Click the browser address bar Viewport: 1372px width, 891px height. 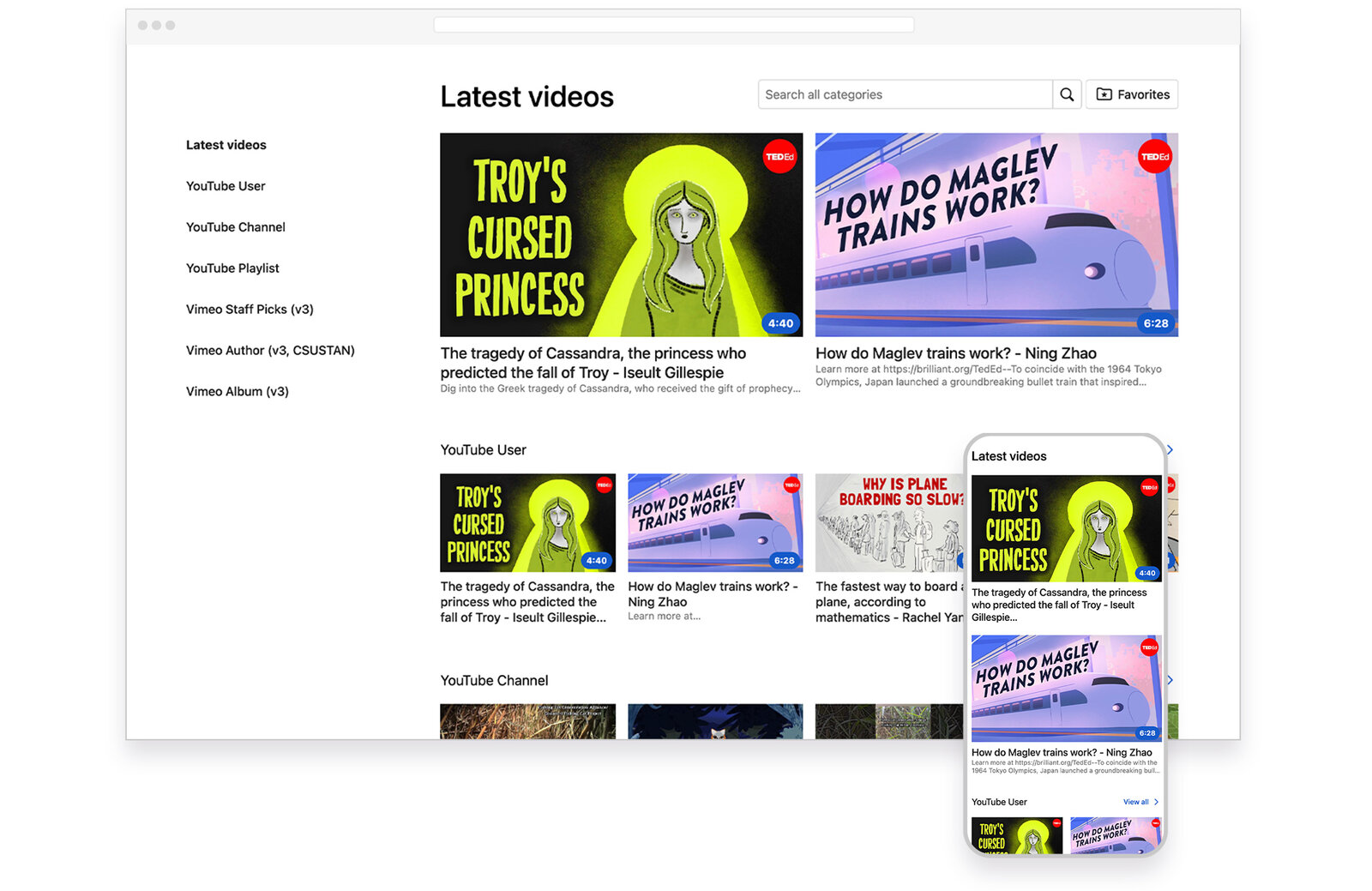click(673, 25)
